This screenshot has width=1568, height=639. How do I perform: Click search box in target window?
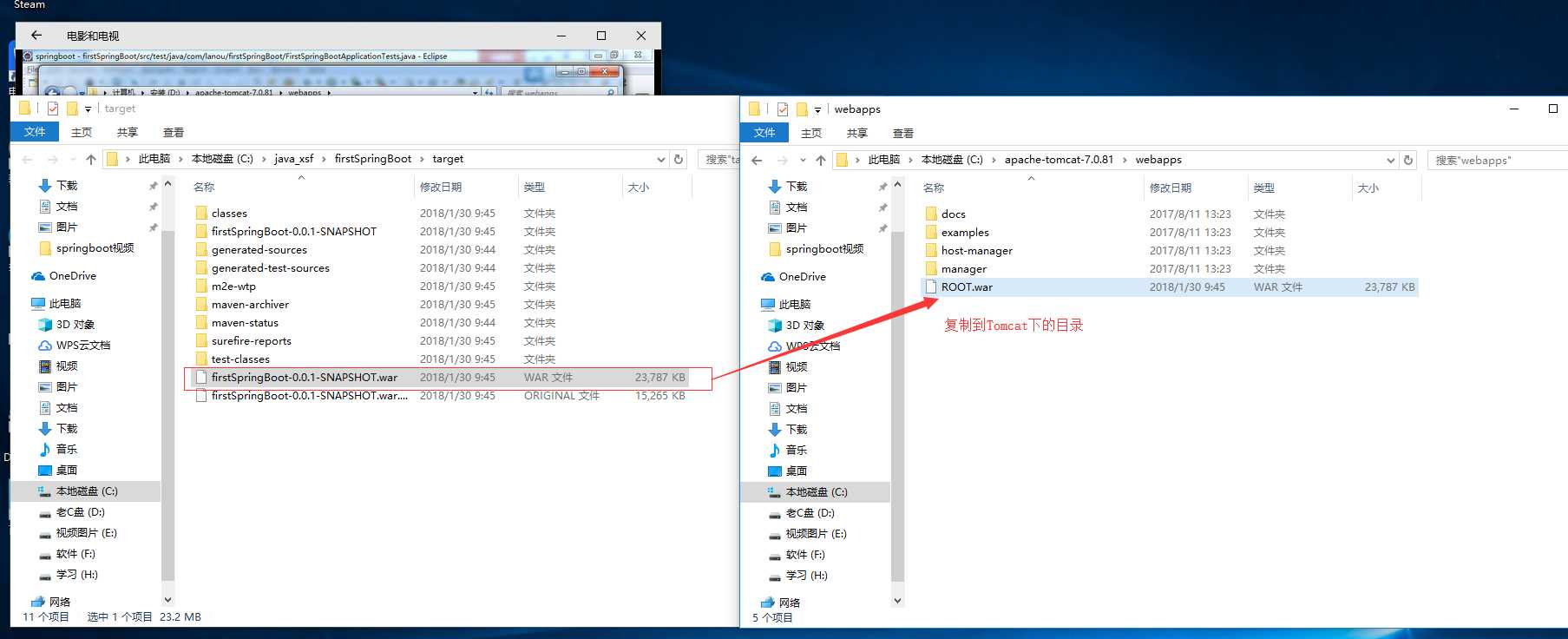click(x=718, y=160)
